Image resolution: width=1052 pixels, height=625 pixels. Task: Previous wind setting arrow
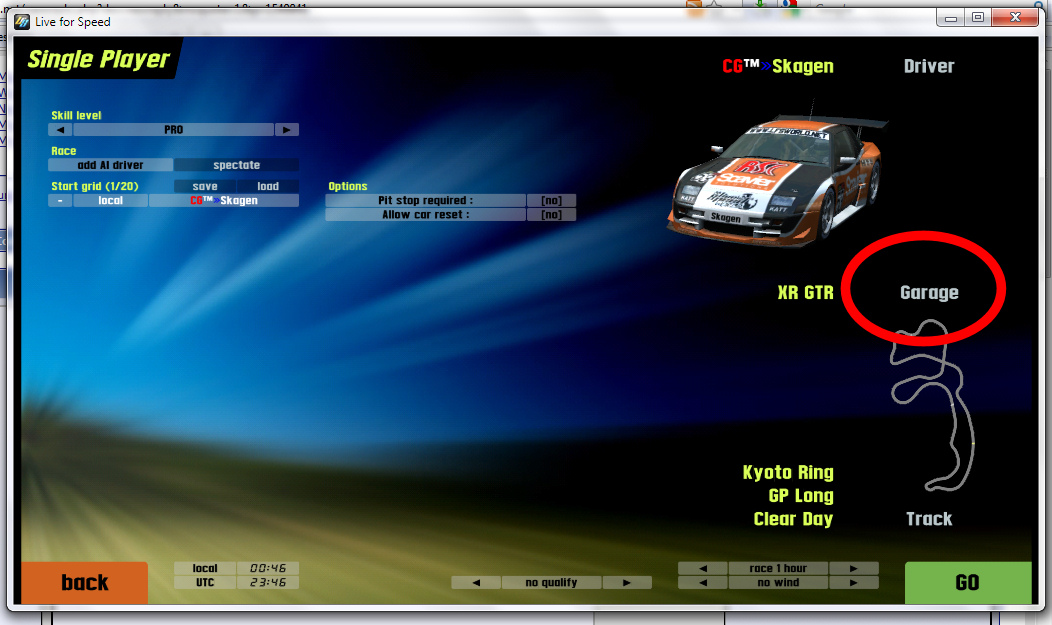click(x=702, y=583)
